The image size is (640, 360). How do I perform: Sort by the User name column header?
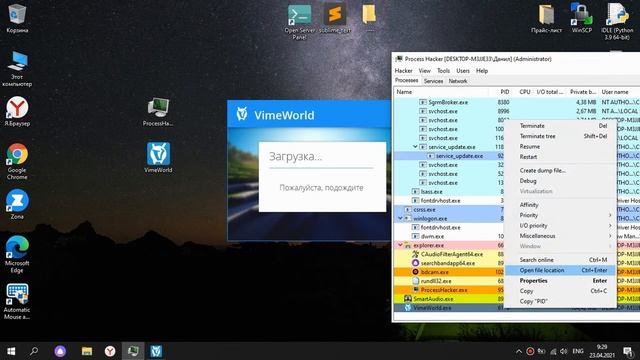click(x=618, y=92)
